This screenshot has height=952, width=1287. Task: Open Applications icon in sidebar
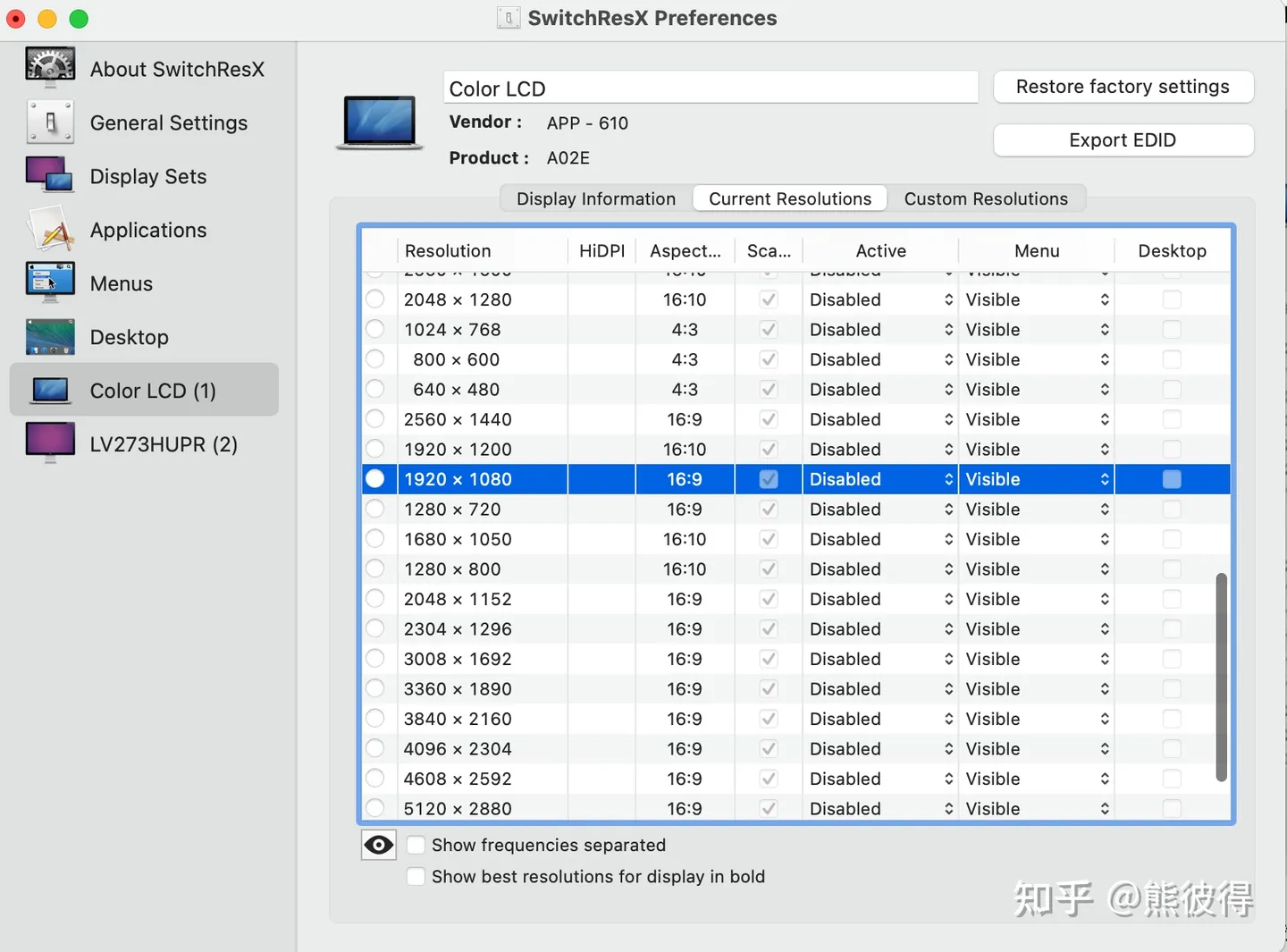(x=50, y=229)
